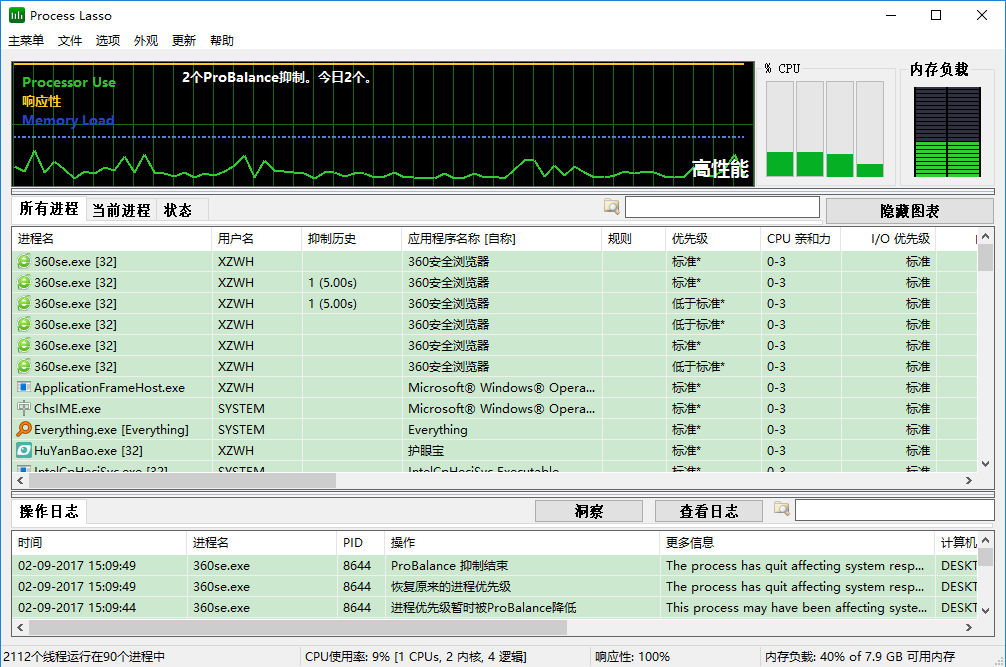Click the 查看日志 button
Image resolution: width=1006 pixels, height=667 pixels.
click(708, 511)
